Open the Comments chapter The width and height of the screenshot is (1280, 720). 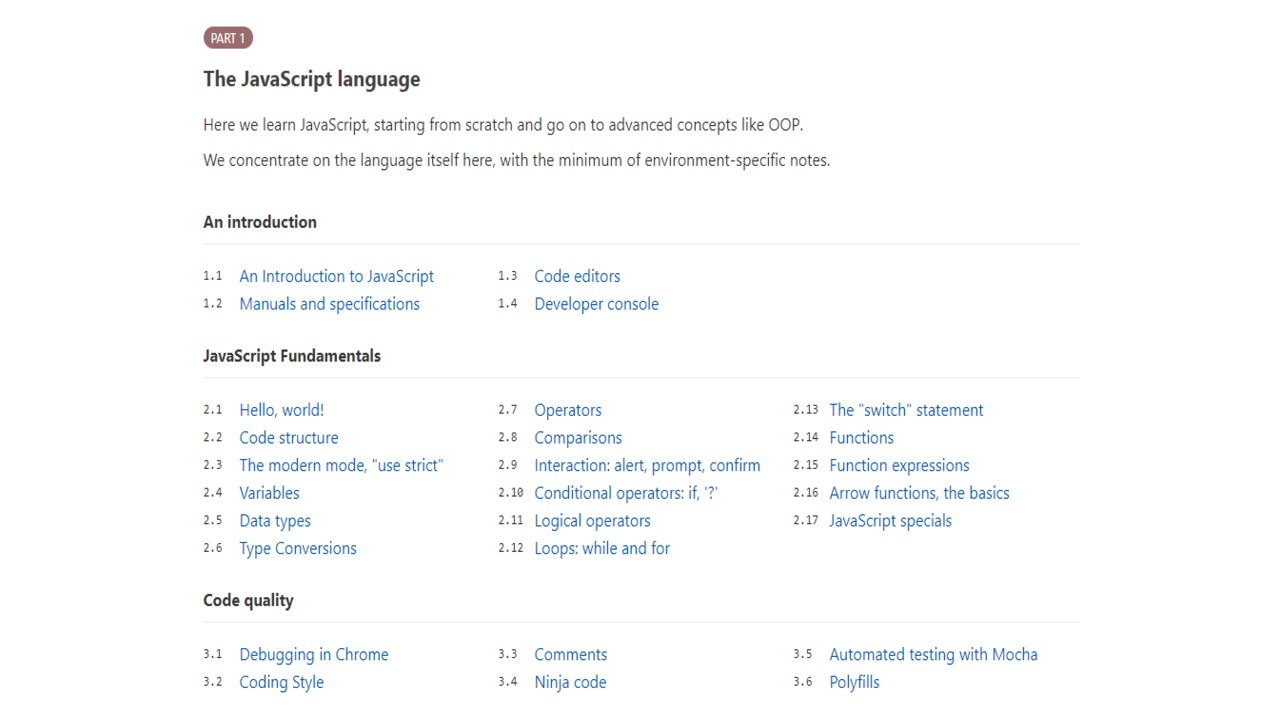pyautogui.click(x=570, y=655)
